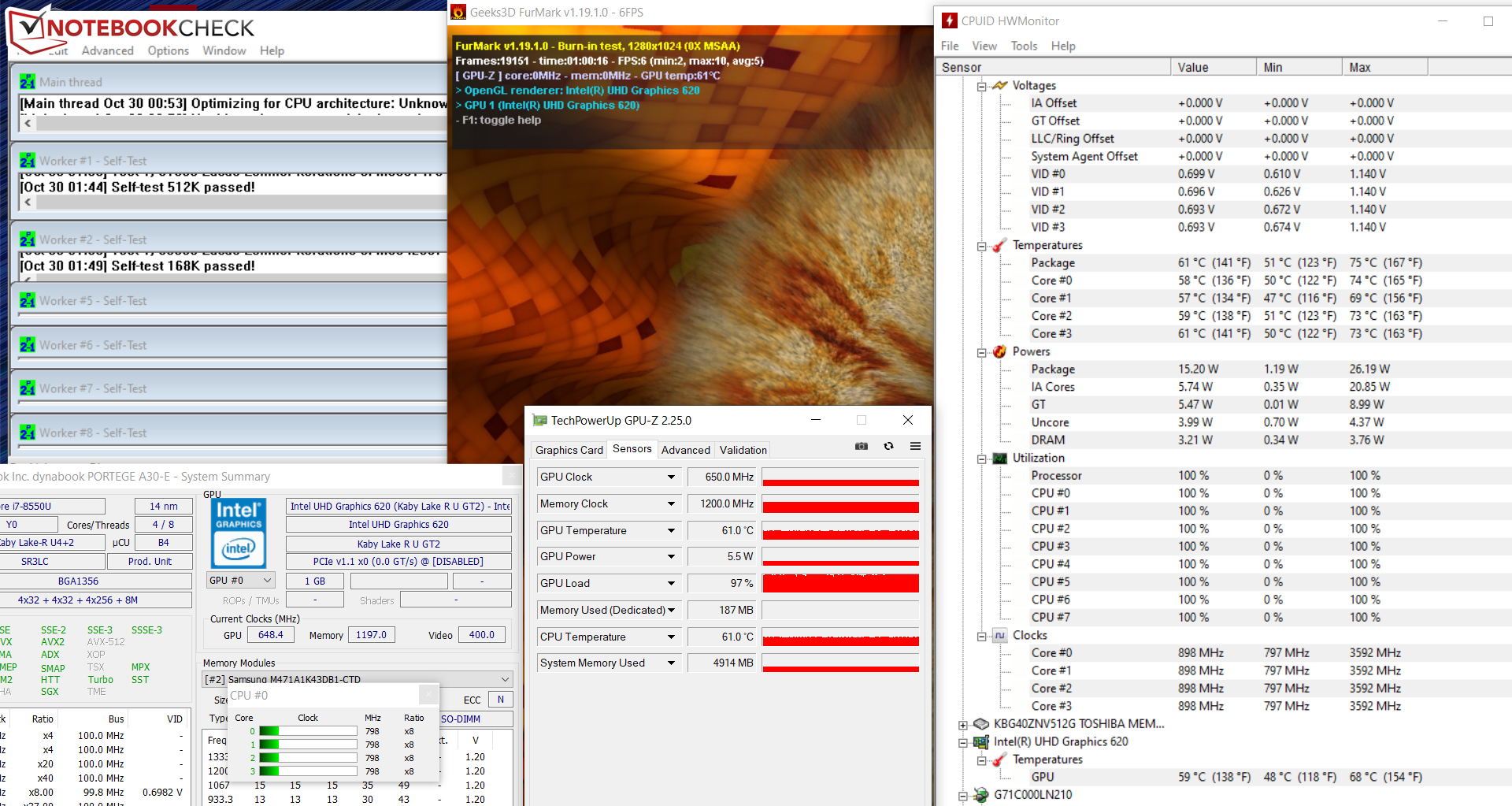Image resolution: width=1512 pixels, height=806 pixels.
Task: Click the ECC 'N' indicator box
Action: click(501, 700)
